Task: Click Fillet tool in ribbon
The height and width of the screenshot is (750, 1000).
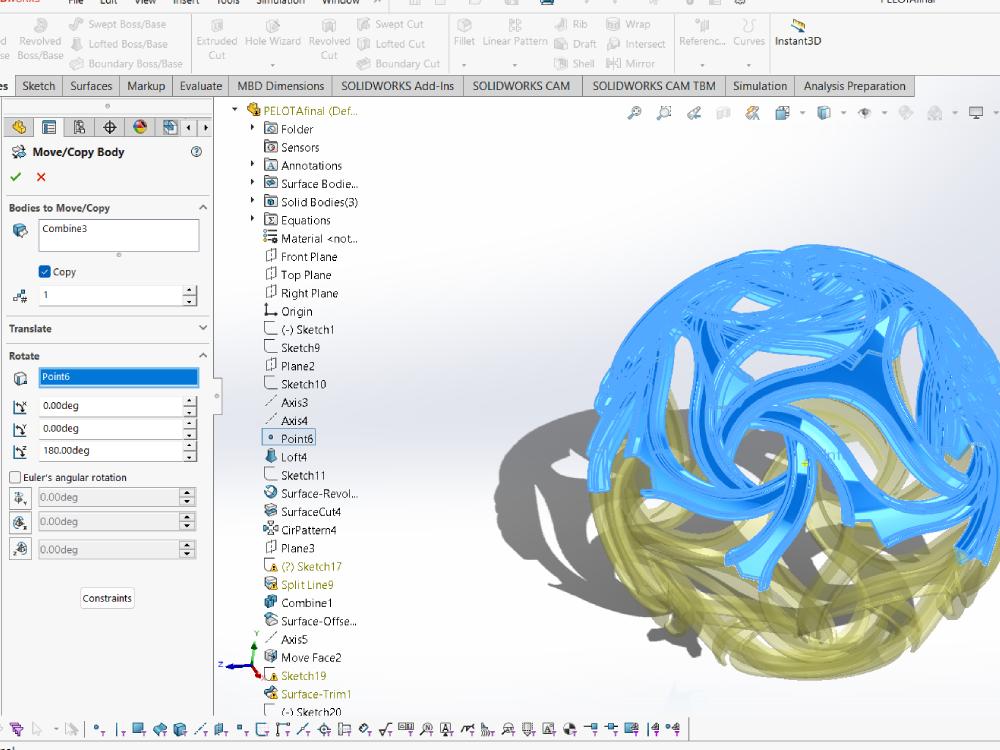Action: click(464, 33)
